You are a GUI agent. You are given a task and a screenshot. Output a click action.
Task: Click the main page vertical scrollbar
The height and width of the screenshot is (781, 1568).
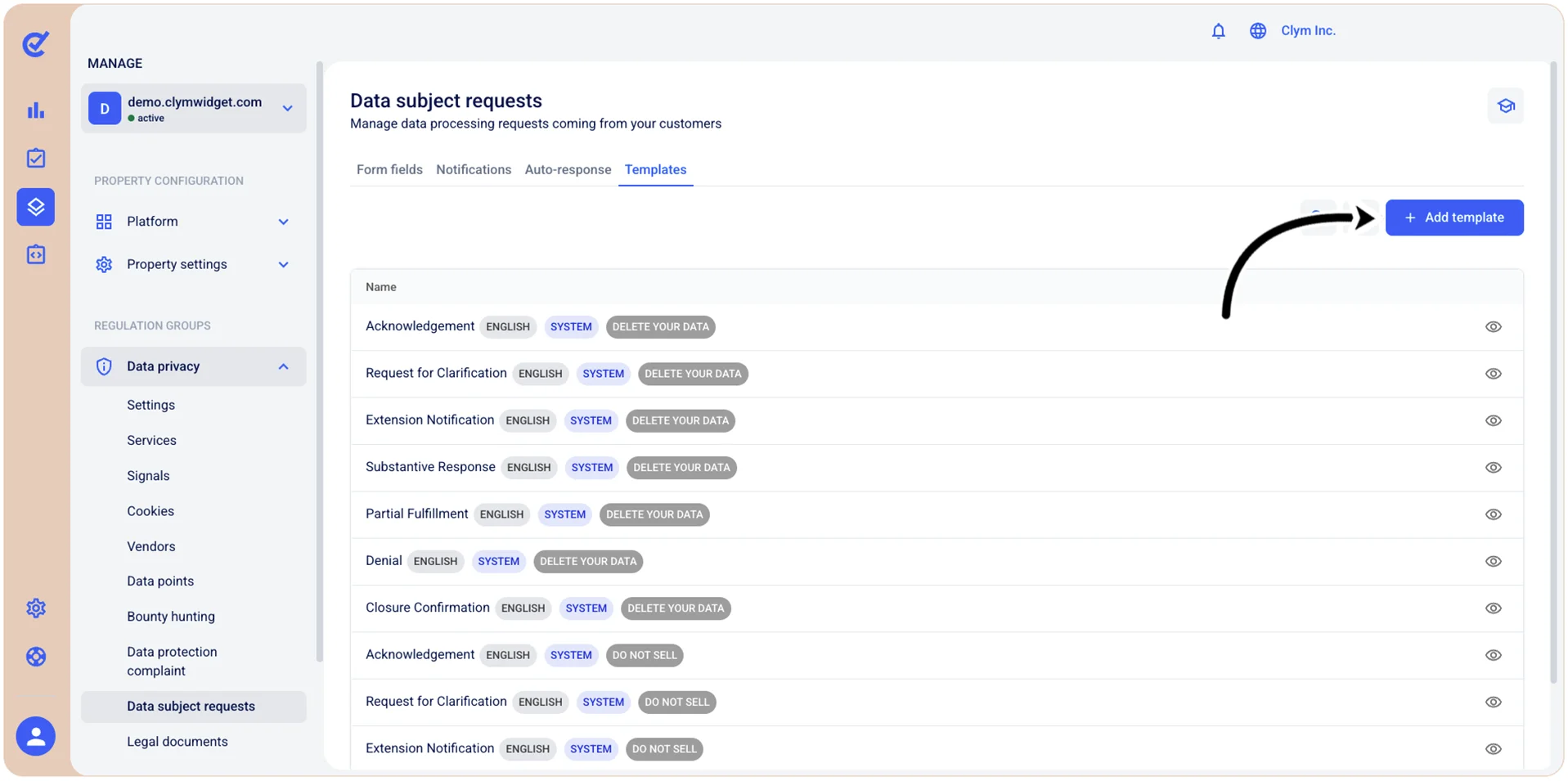[x=1553, y=372]
